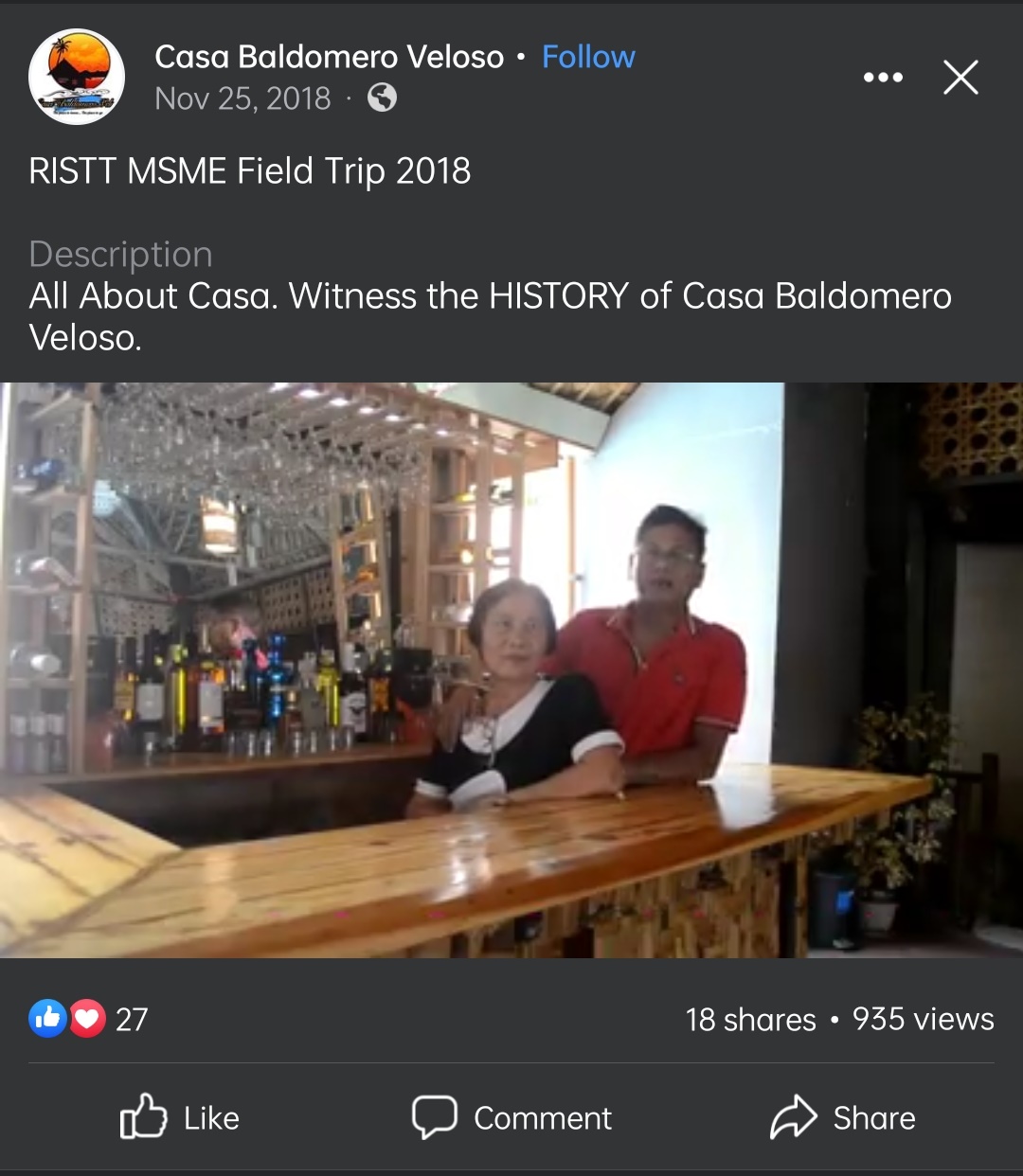Play the bar counter video
The image size is (1023, 1176).
(511, 670)
